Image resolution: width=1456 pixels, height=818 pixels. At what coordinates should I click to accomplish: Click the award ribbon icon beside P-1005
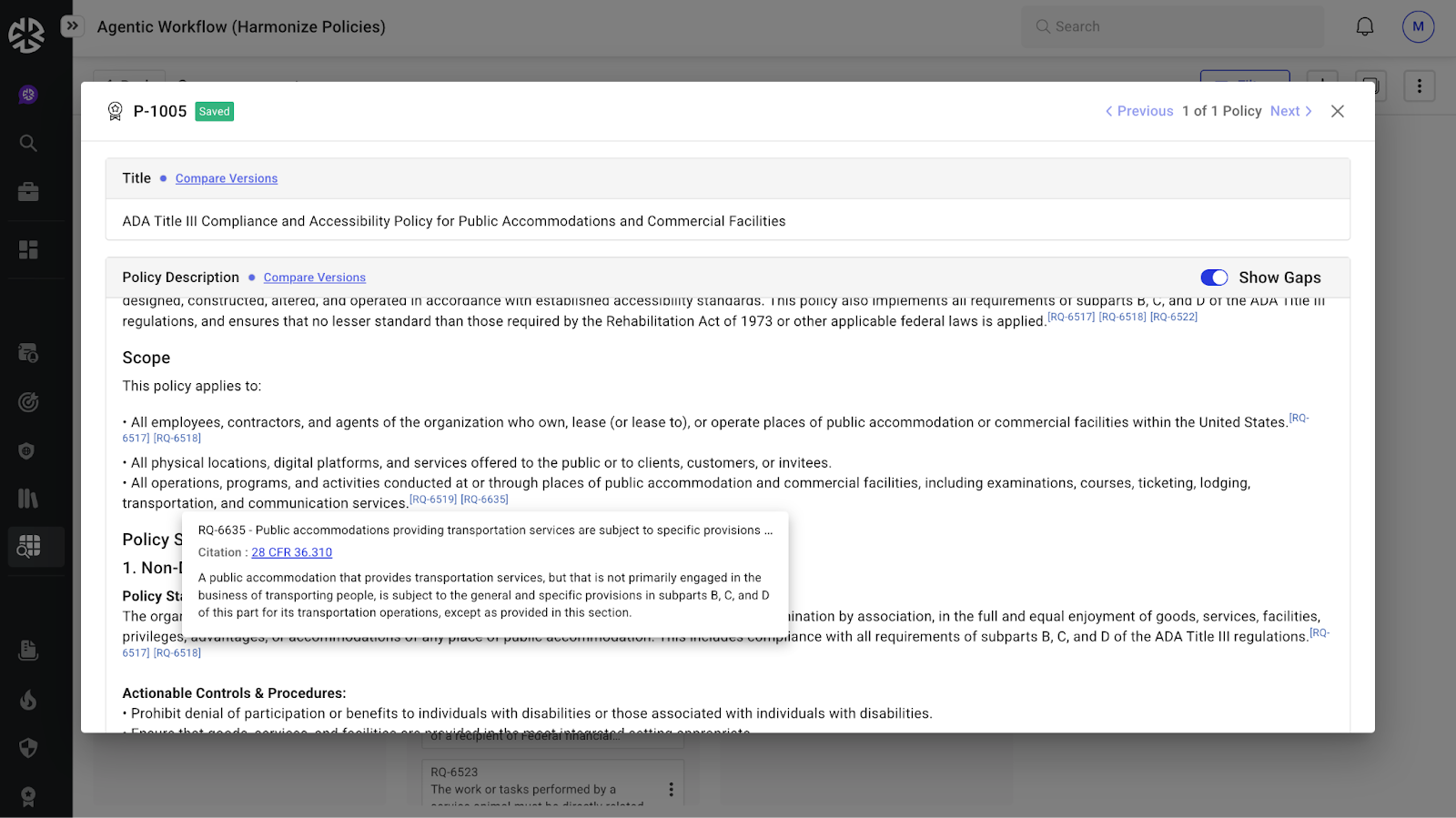click(x=115, y=111)
